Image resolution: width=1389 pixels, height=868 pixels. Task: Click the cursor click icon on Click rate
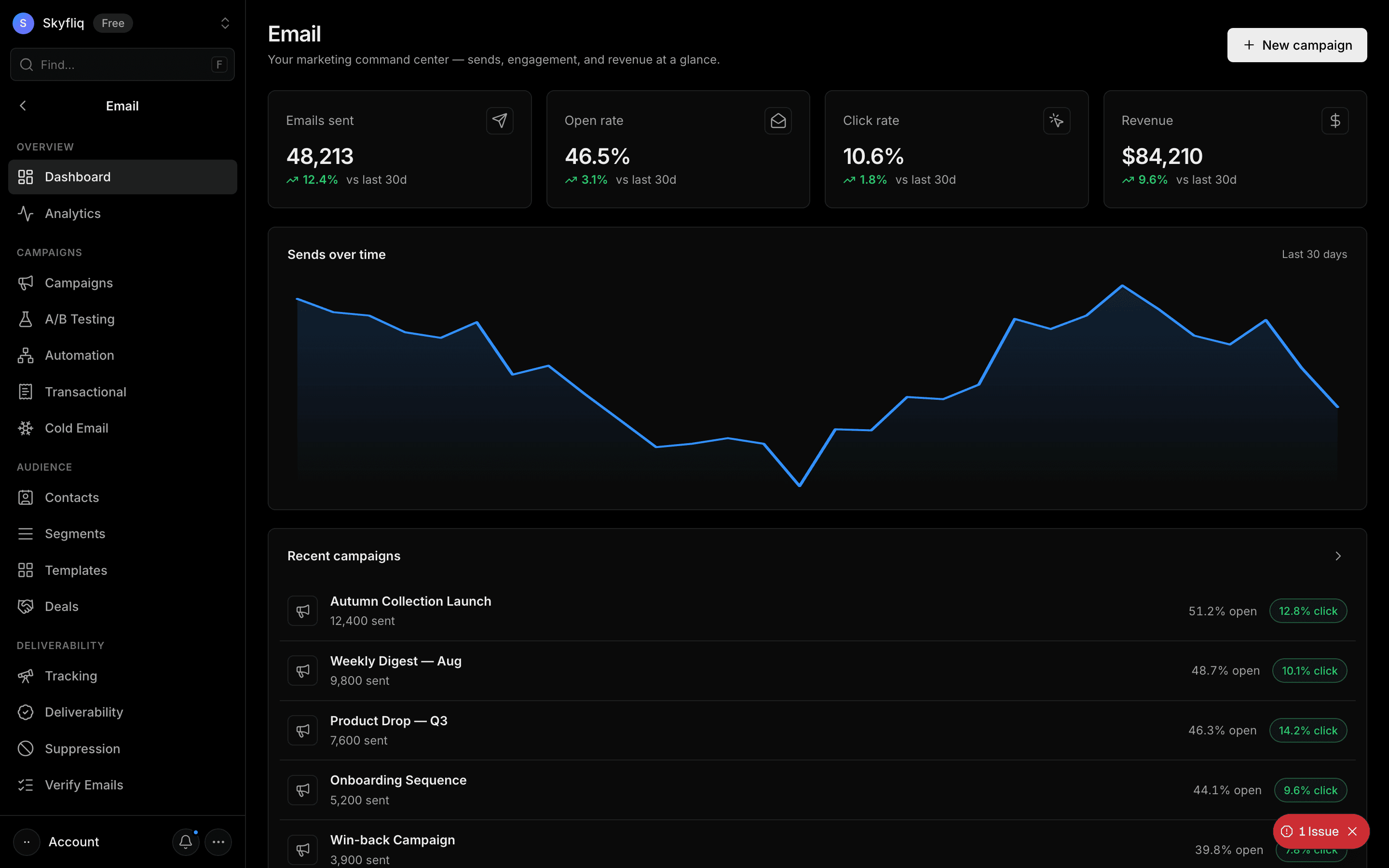(x=1056, y=121)
